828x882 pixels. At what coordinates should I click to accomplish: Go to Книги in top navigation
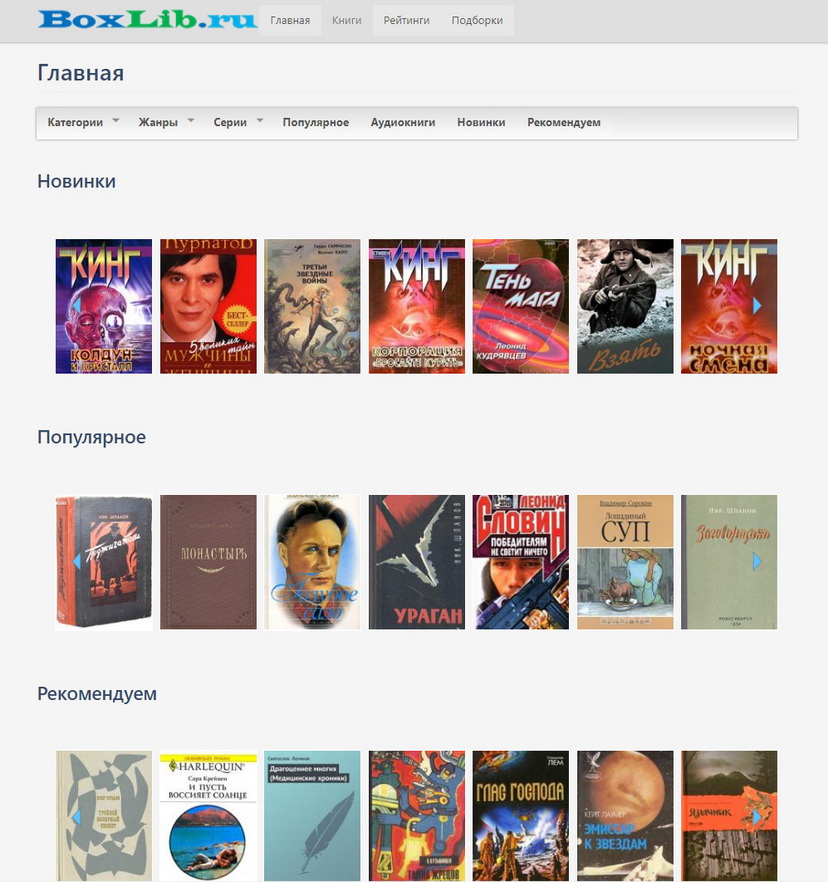tap(346, 20)
